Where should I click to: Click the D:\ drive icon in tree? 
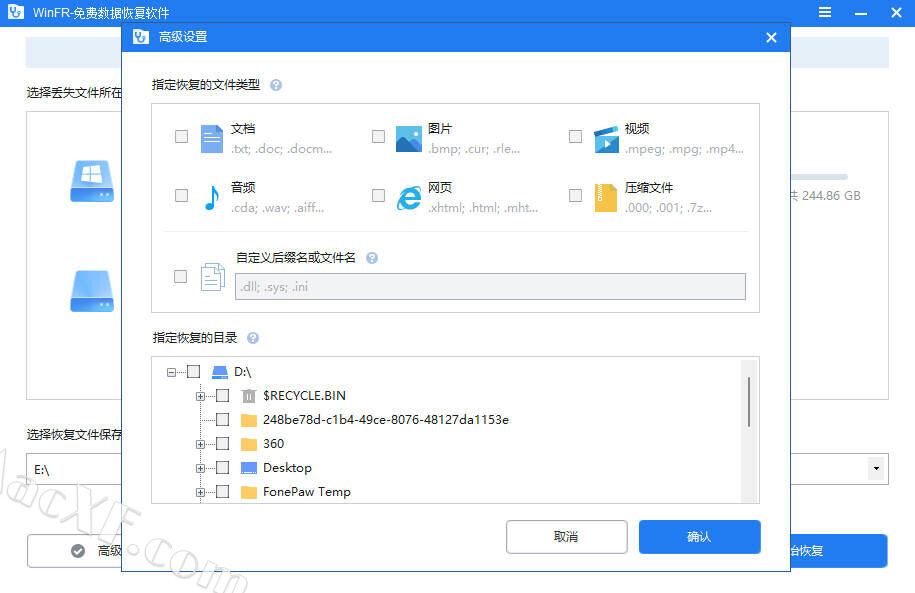coord(219,372)
